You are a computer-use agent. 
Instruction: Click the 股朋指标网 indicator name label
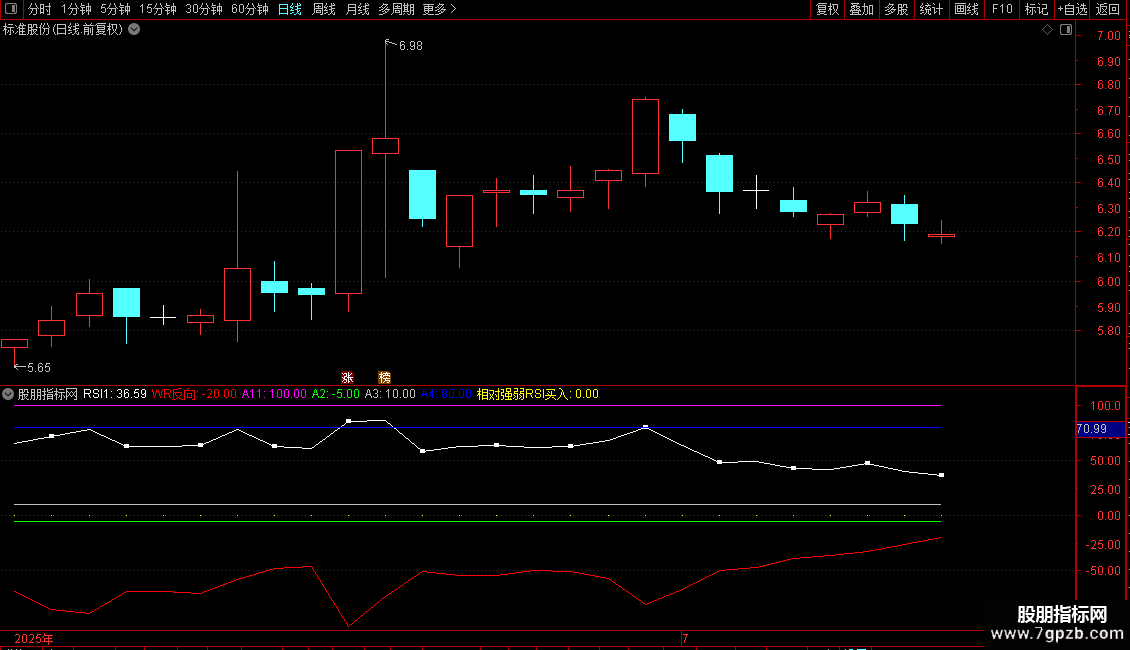(48, 394)
